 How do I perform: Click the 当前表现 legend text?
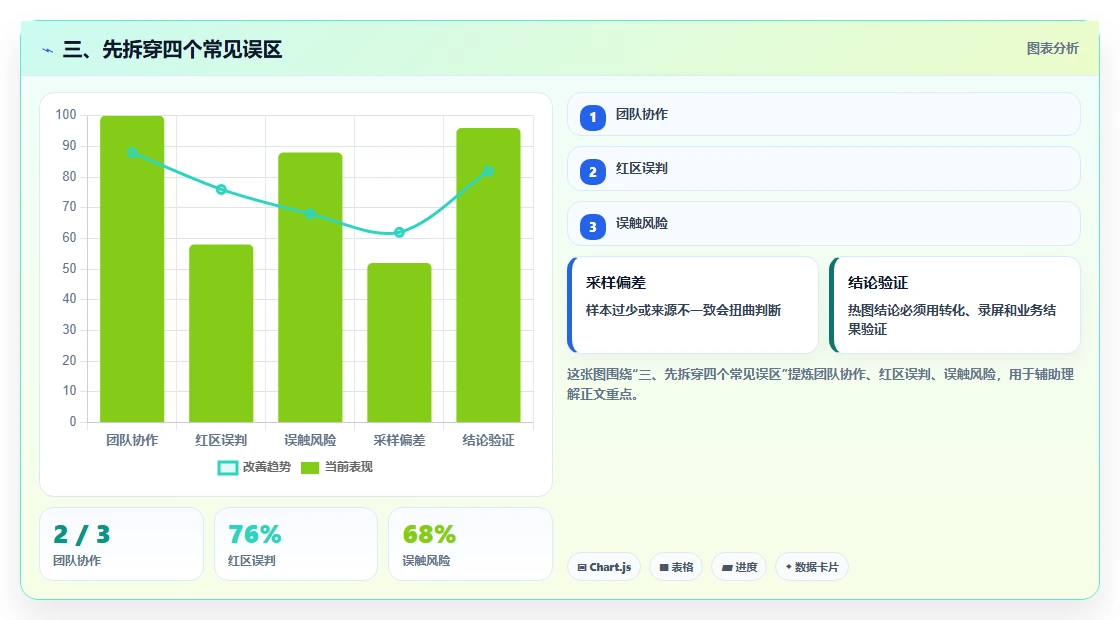349,467
